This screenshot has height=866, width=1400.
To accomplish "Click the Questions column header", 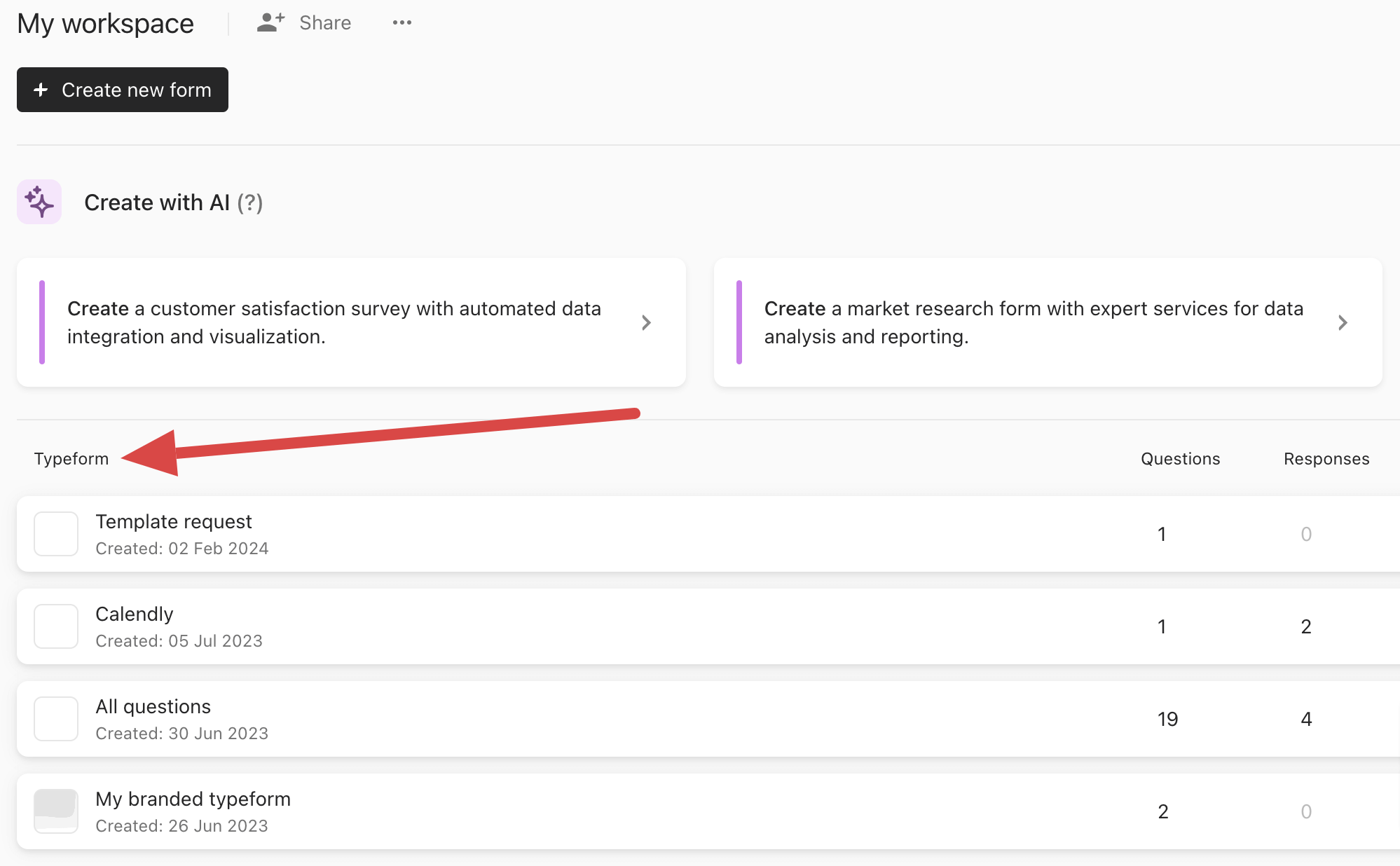I will [1180, 459].
